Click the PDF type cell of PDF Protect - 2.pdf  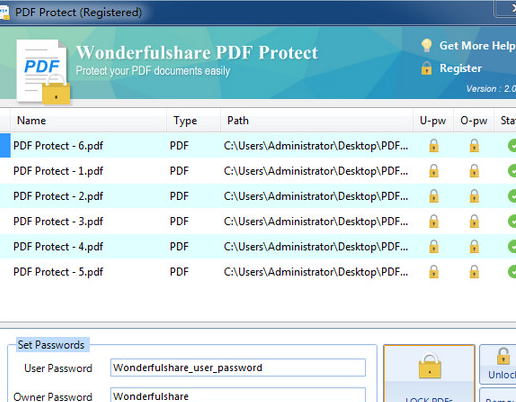[179, 196]
